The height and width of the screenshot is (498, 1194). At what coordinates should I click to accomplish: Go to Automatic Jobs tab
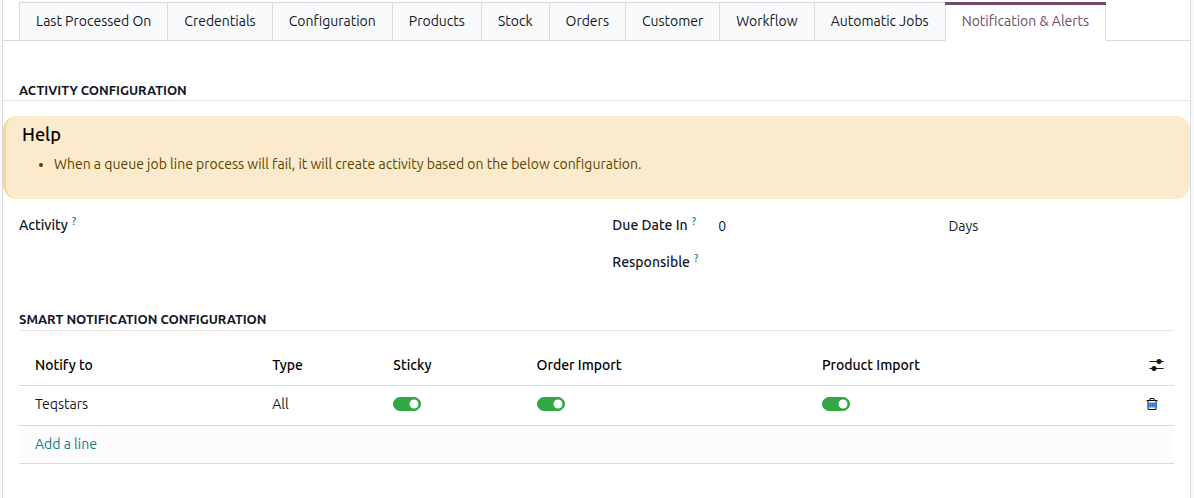tap(880, 21)
